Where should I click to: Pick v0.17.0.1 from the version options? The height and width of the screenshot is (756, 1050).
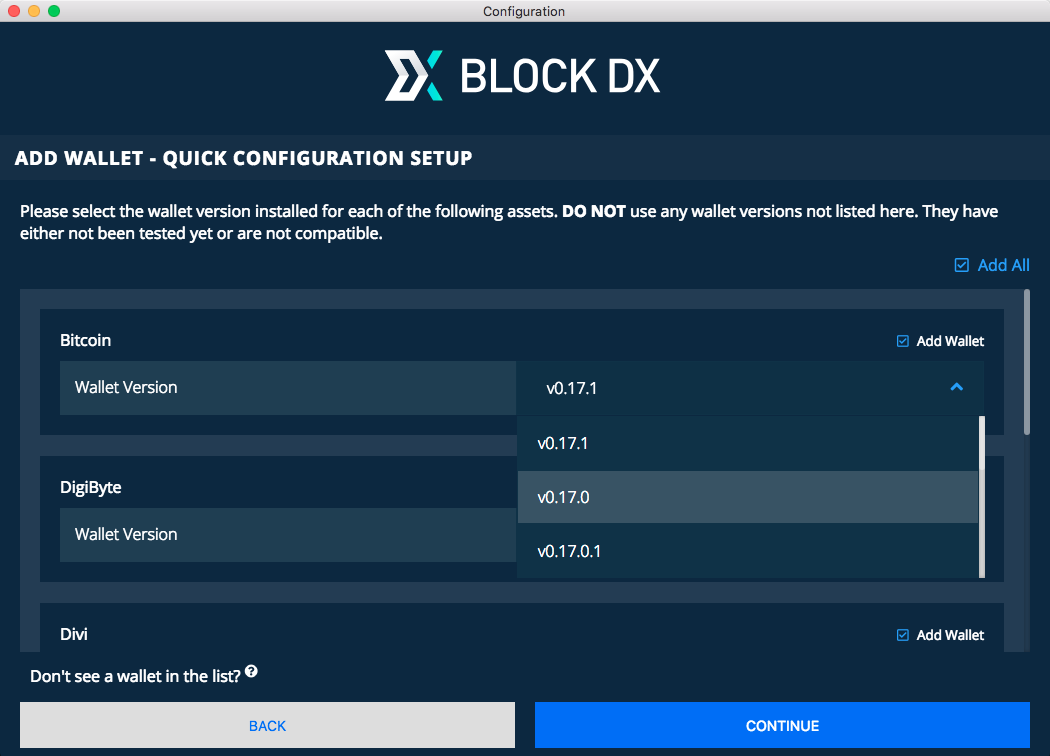point(747,551)
